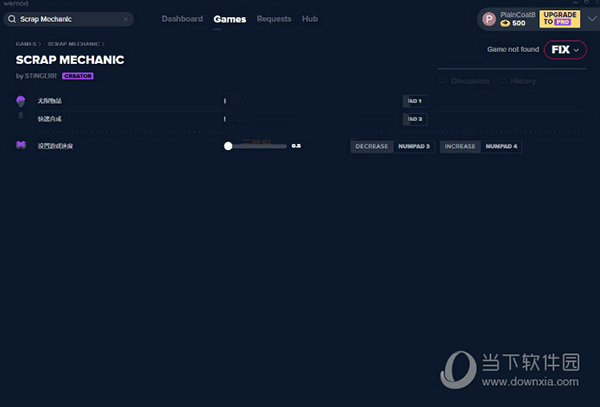Click the game speed category icon
This screenshot has width=600, height=407.
point(21,145)
